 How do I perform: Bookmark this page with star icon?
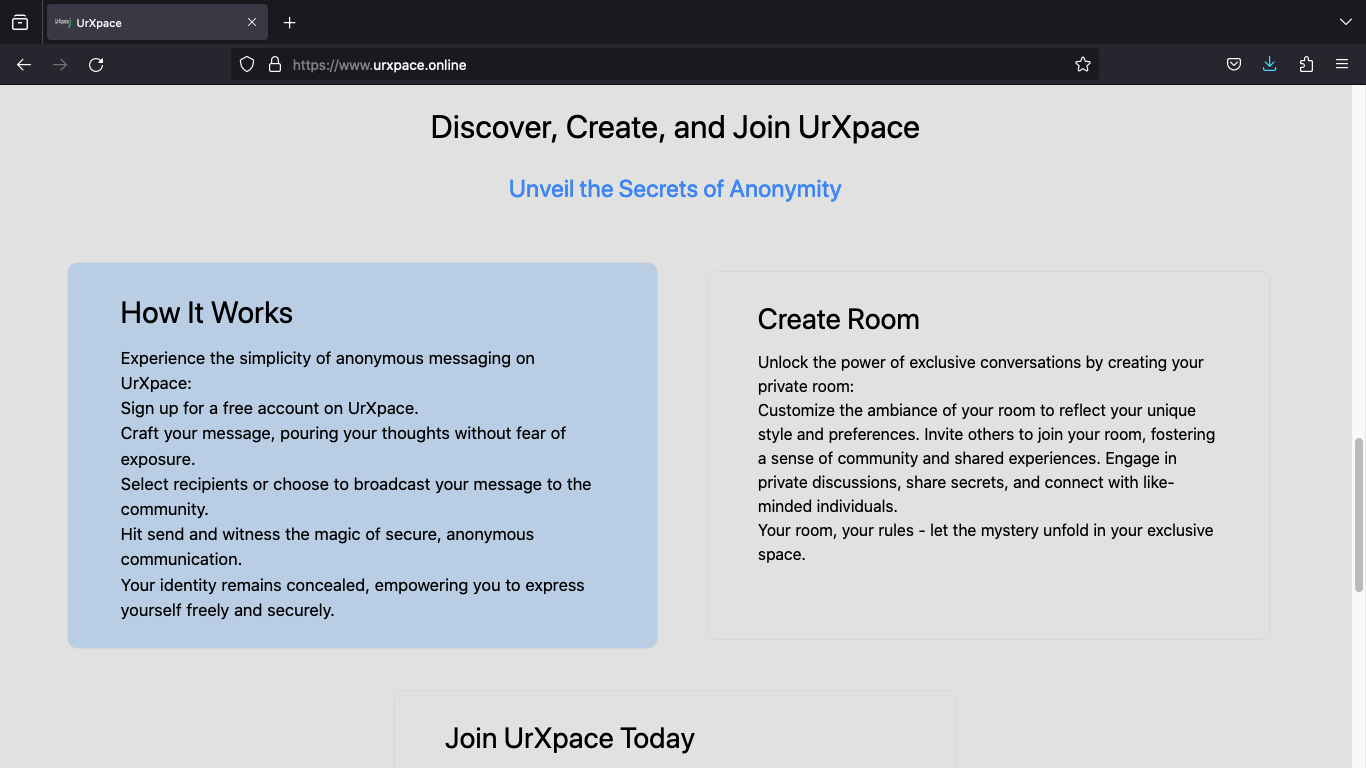tap(1083, 65)
